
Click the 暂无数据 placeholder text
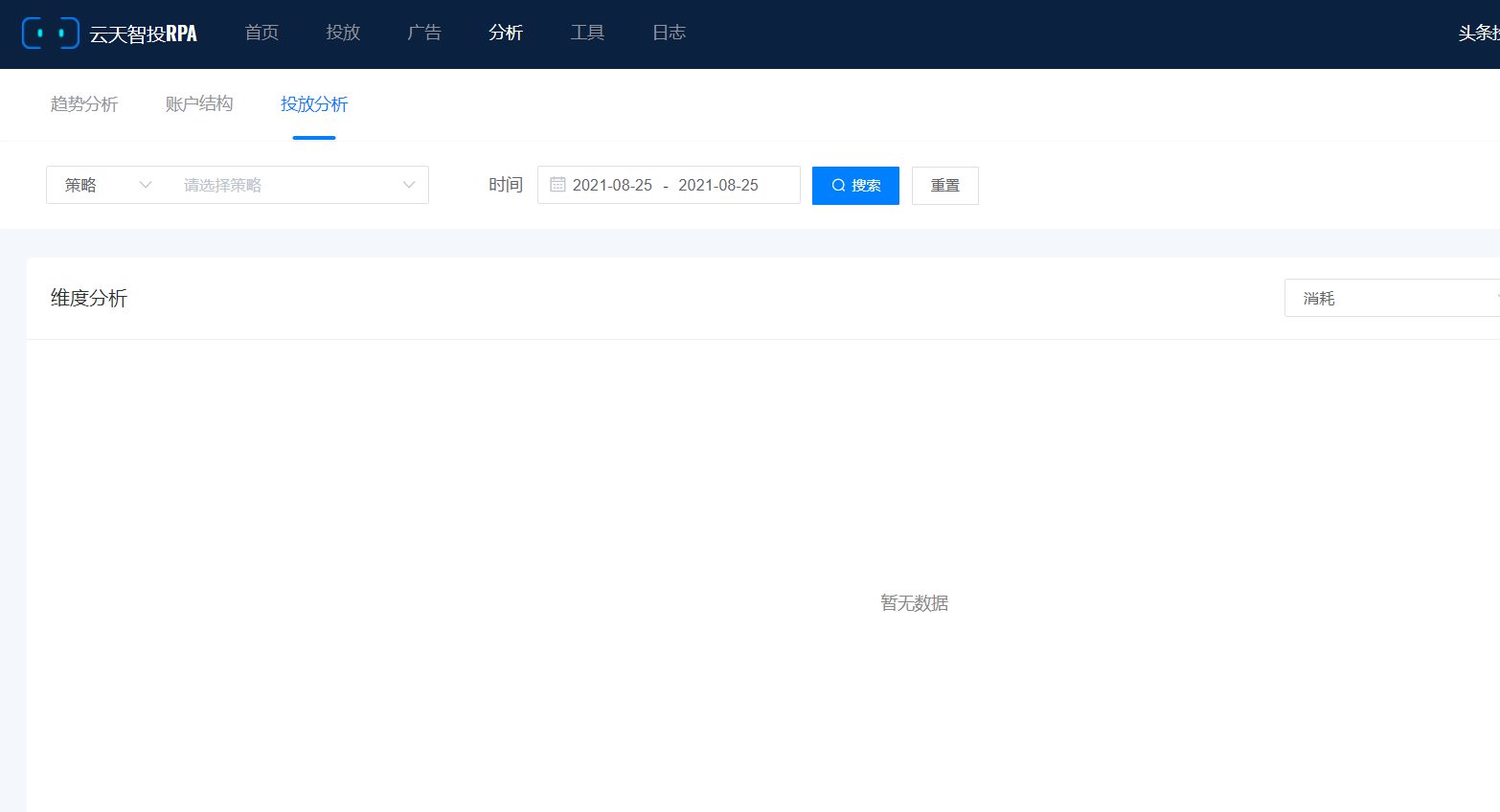tap(915, 603)
